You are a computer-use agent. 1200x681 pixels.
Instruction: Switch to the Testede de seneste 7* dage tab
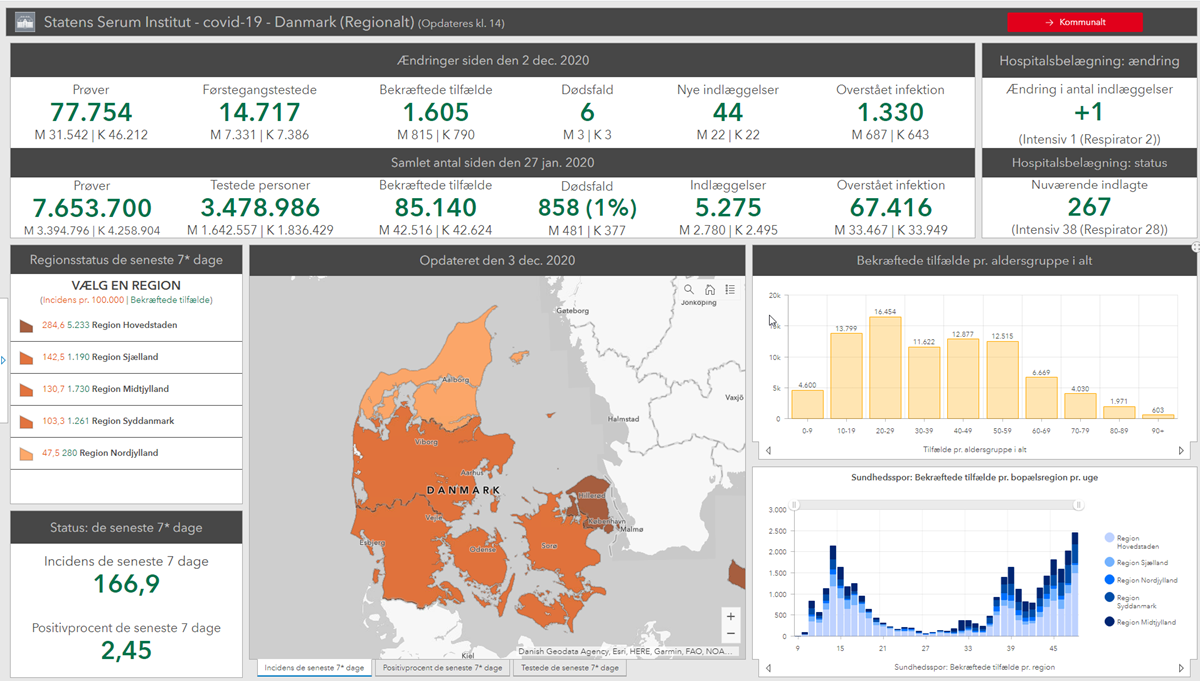tap(569, 667)
